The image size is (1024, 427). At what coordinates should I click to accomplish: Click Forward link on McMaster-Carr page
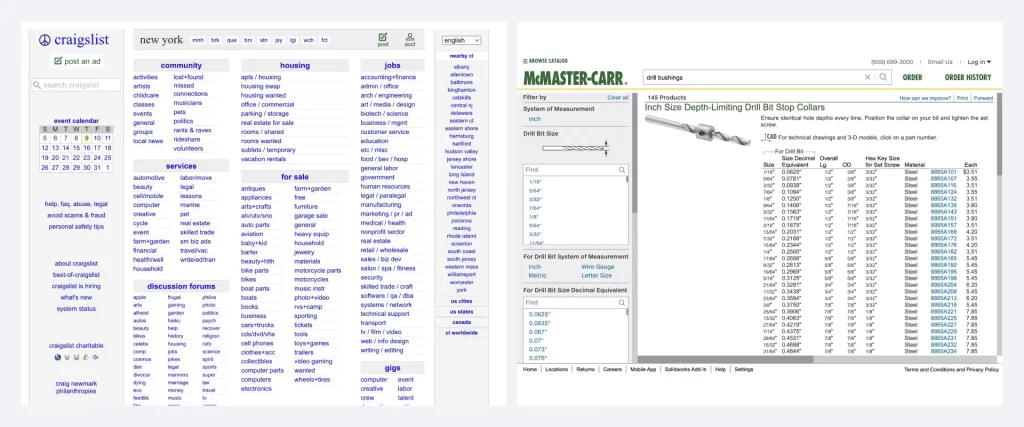984,98
